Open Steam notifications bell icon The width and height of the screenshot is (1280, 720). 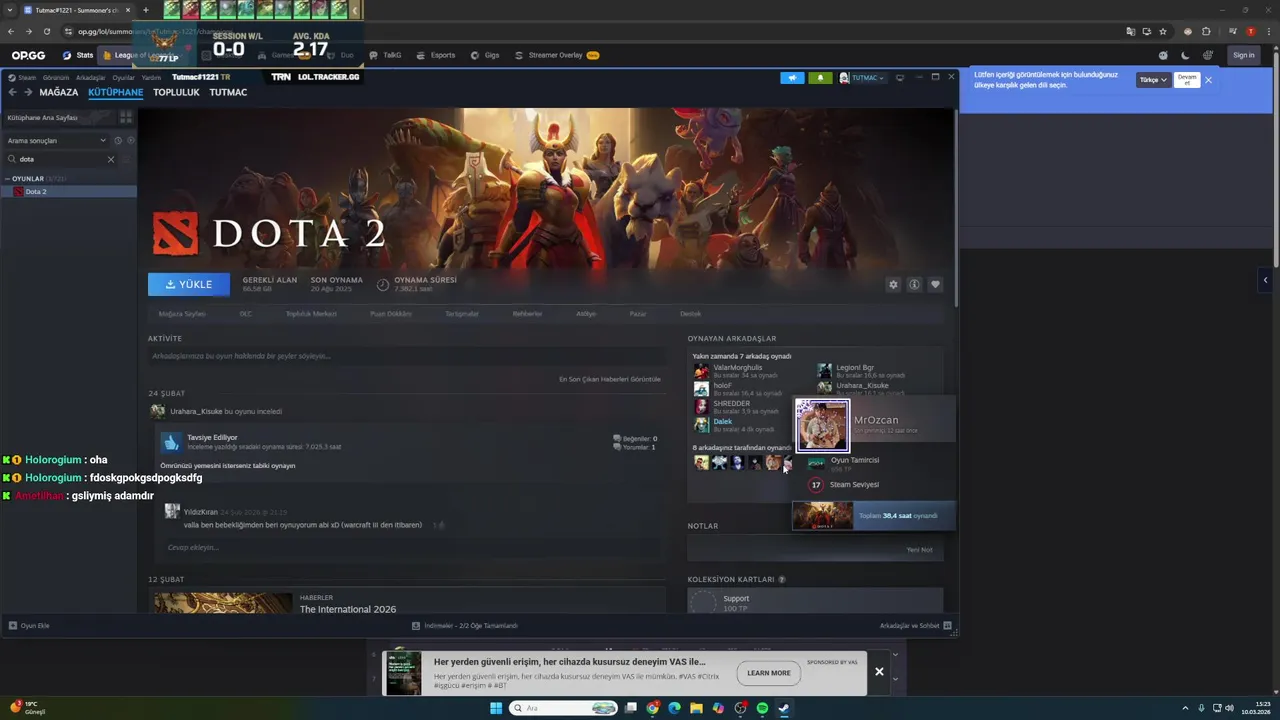click(820, 77)
